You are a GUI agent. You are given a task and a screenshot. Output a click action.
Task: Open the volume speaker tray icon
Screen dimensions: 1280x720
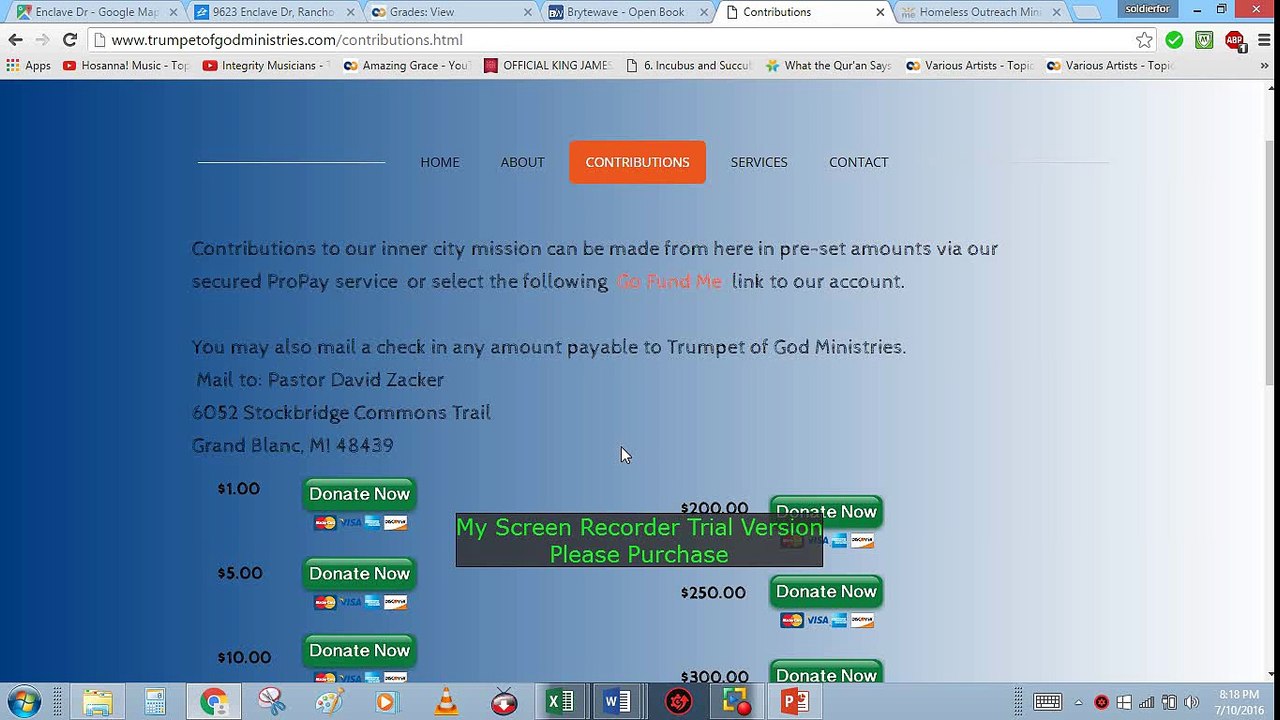click(x=1191, y=702)
